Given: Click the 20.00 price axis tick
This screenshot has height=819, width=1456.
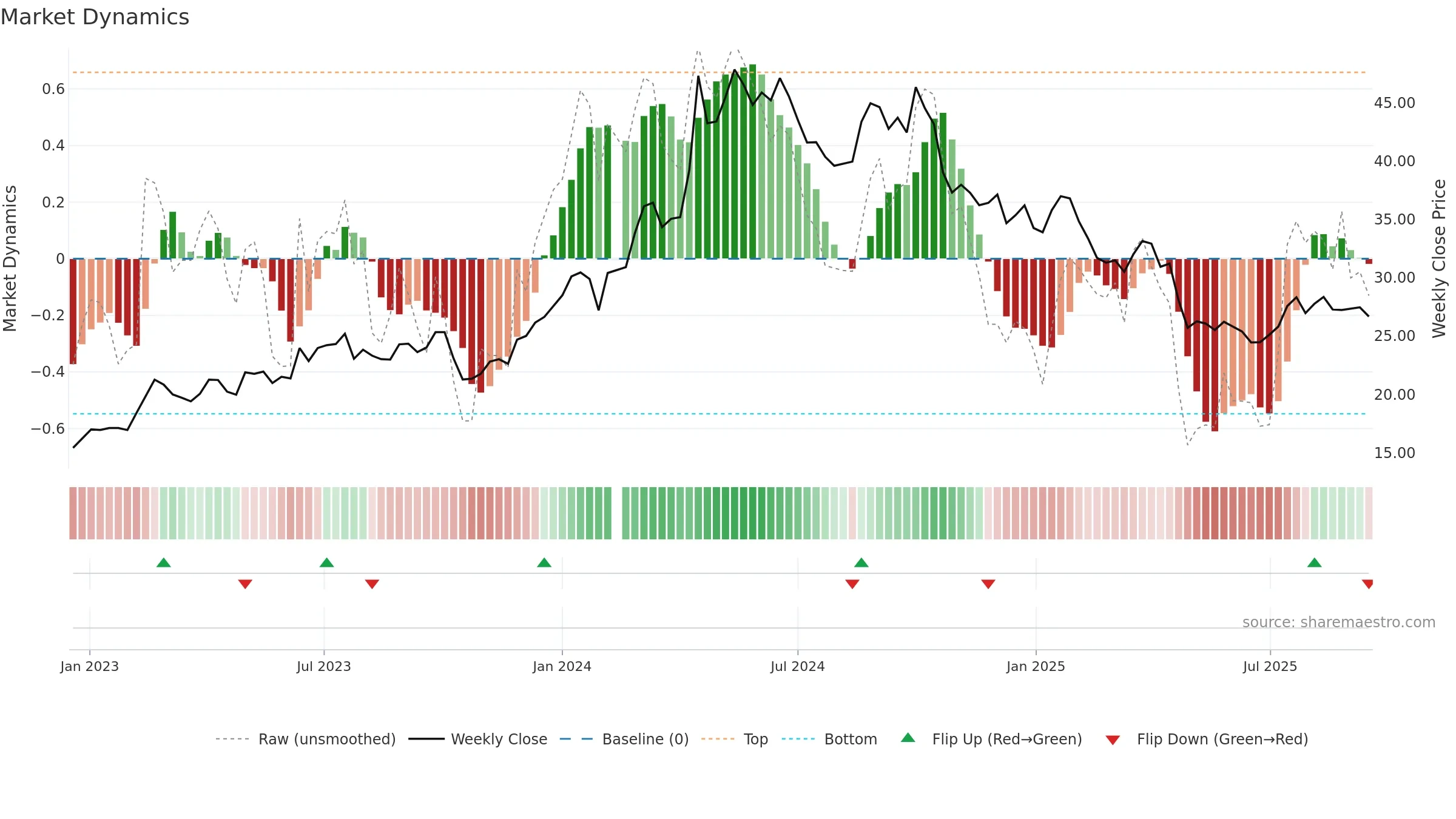Looking at the screenshot, I should pyautogui.click(x=1395, y=395).
